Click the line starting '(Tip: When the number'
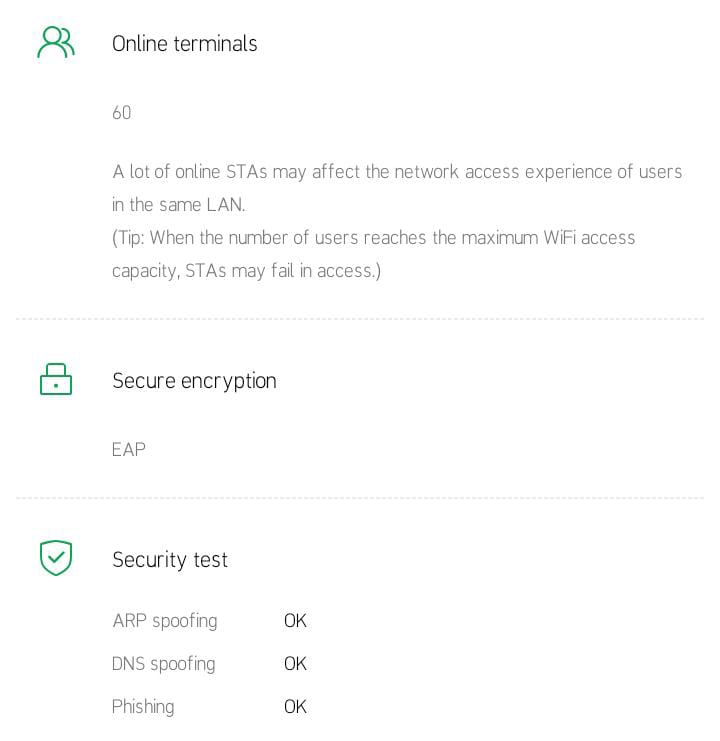 click(373, 238)
